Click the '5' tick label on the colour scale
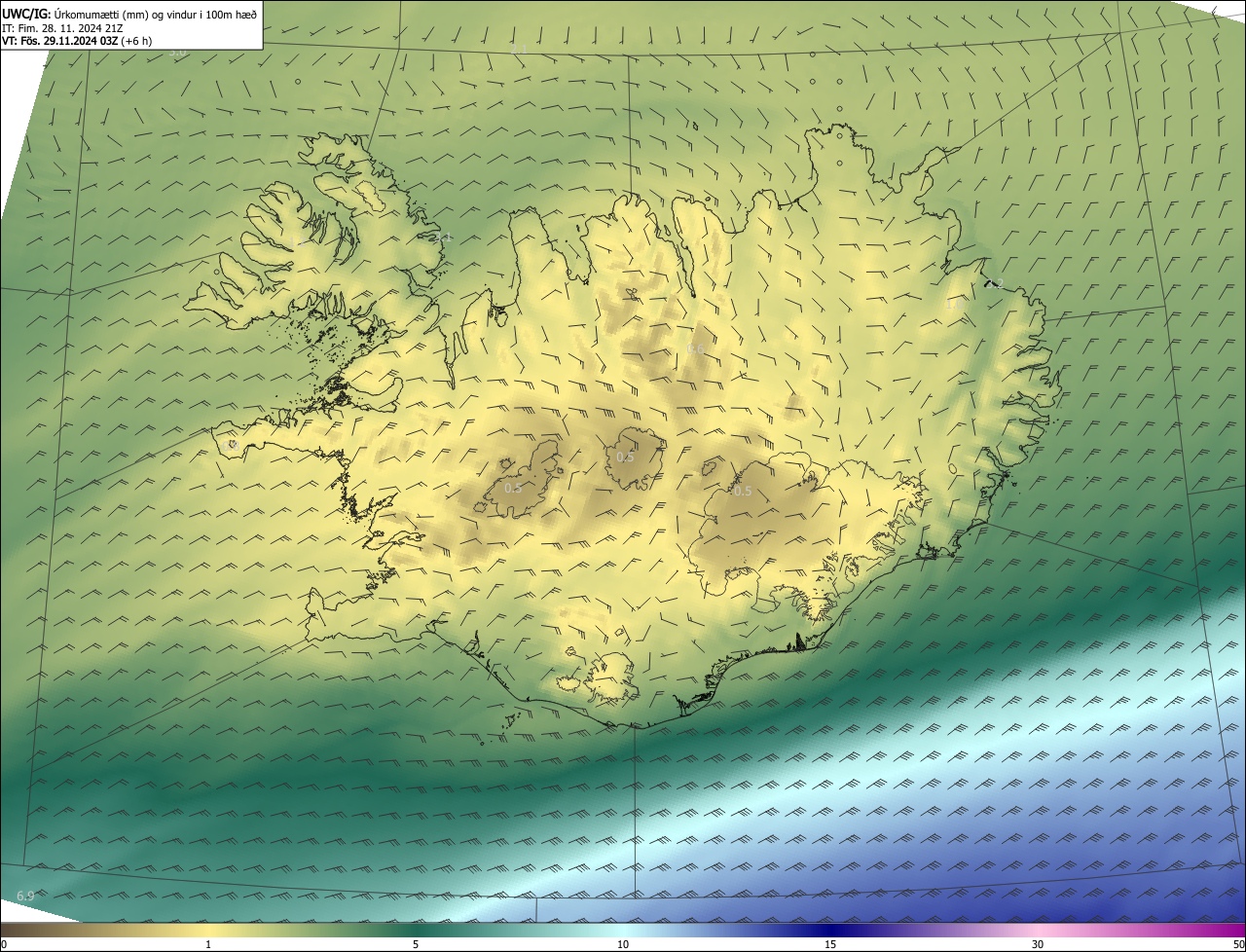Screen dimensions: 1246x952 pos(416,944)
